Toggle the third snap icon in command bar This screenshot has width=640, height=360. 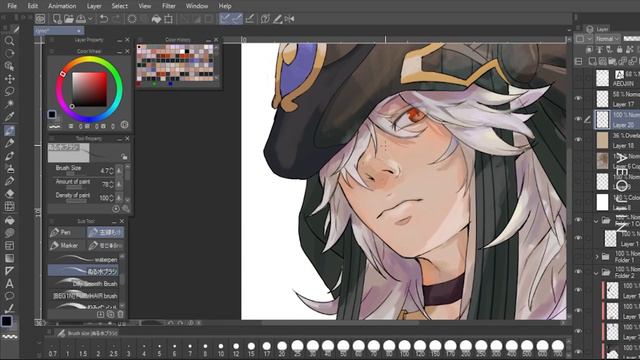pyautogui.click(x=250, y=19)
